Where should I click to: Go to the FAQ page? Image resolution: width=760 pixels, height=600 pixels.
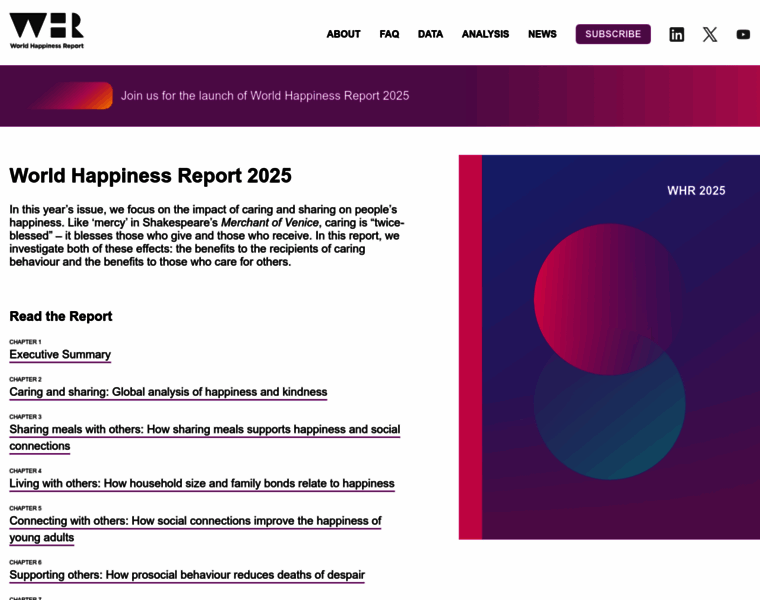coord(389,34)
